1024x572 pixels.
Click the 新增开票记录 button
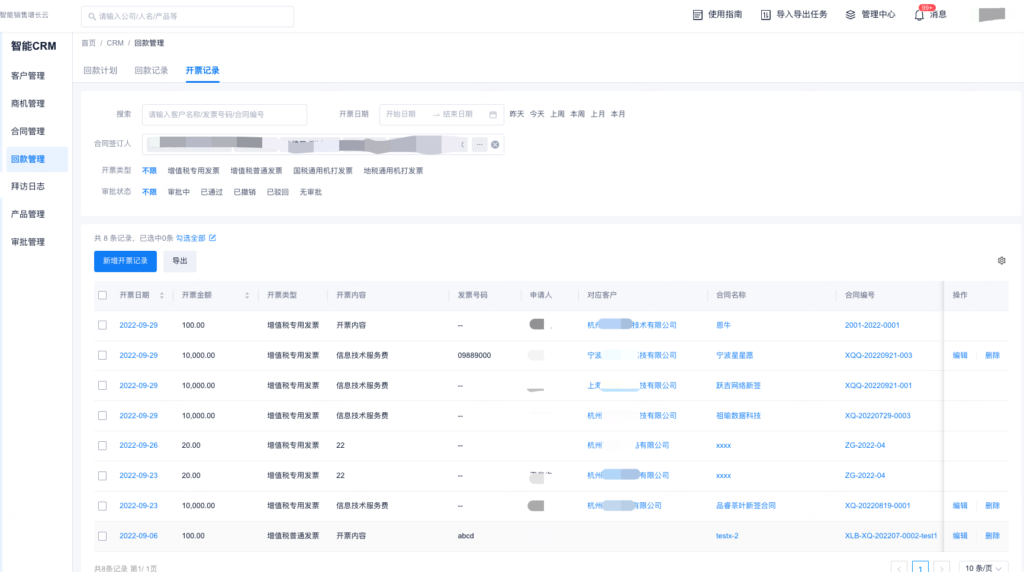pos(125,261)
